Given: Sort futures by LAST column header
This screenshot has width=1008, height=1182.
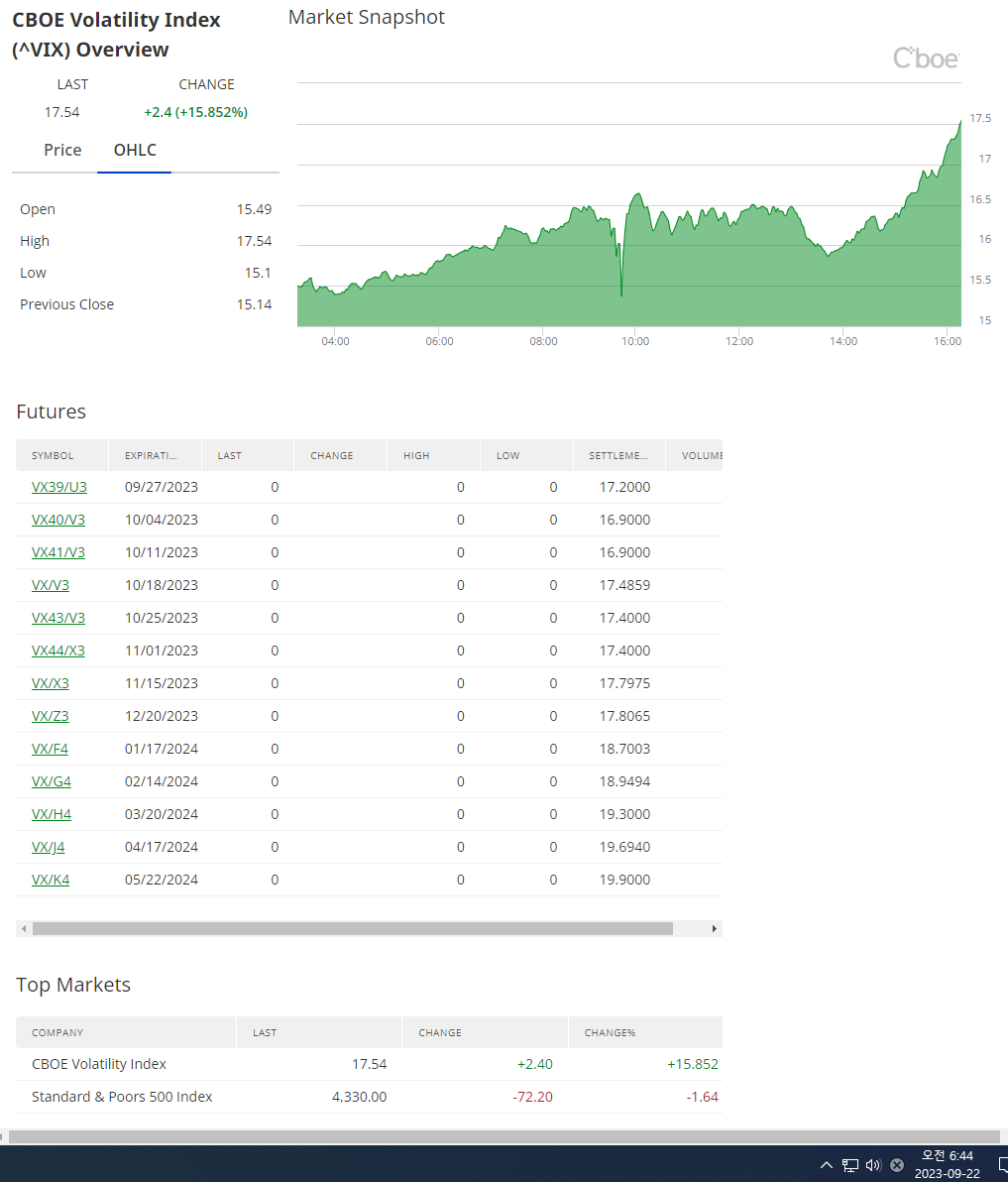Looking at the screenshot, I should [x=247, y=455].
